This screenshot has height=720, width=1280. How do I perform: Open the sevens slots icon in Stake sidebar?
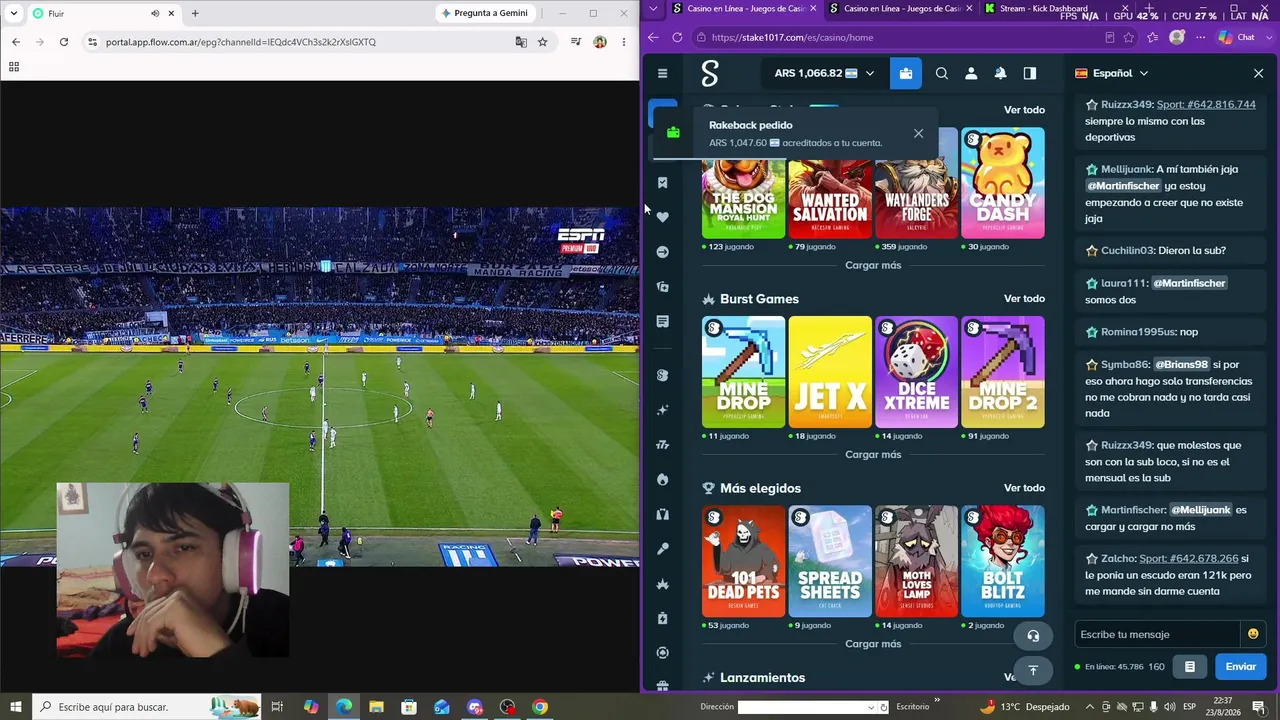(x=662, y=445)
